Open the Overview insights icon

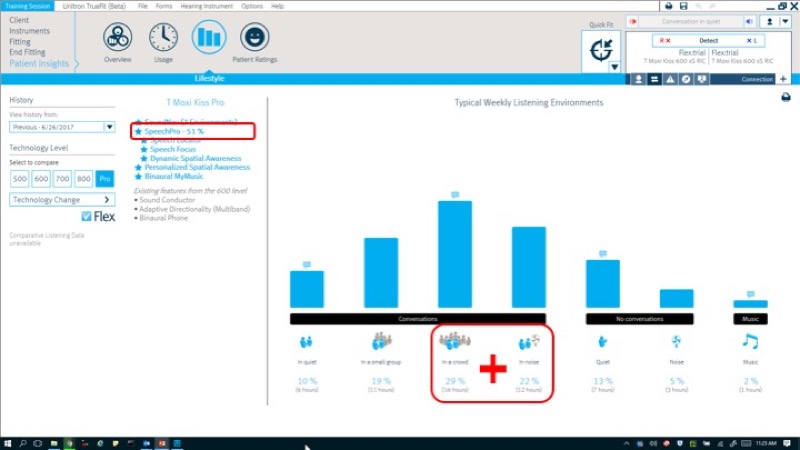(117, 37)
